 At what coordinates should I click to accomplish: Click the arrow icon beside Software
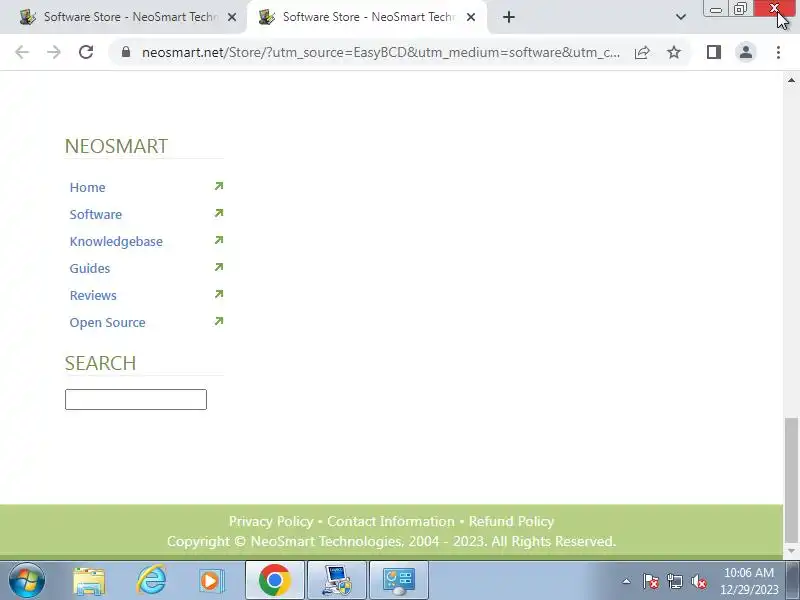tap(219, 213)
